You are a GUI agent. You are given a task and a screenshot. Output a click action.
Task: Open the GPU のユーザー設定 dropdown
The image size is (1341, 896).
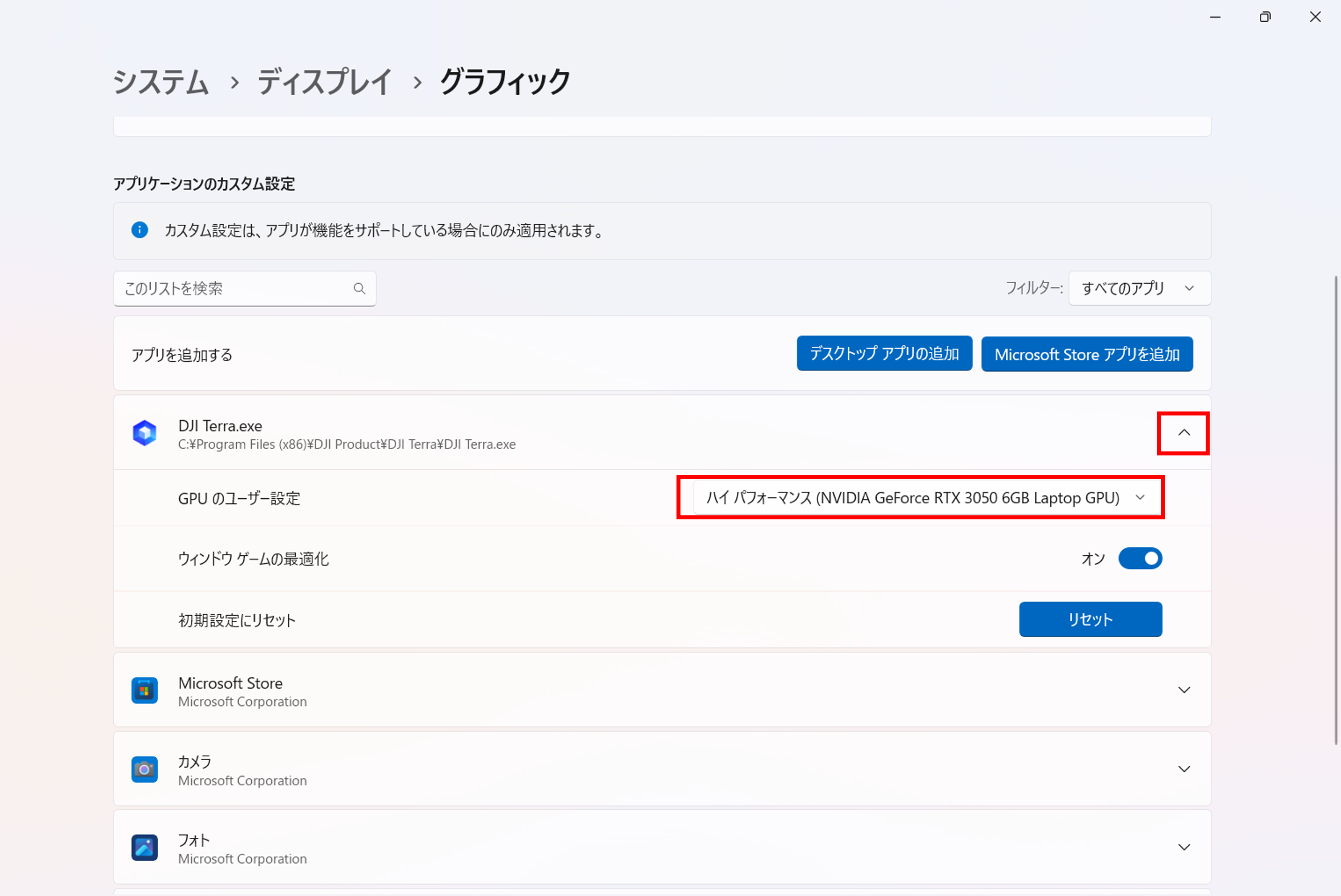coord(927,498)
